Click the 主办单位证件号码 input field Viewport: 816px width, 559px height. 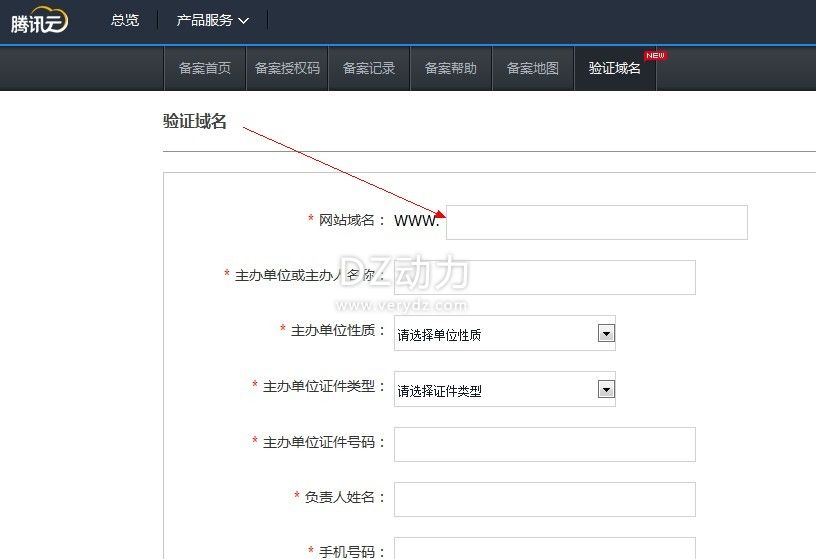click(x=544, y=444)
